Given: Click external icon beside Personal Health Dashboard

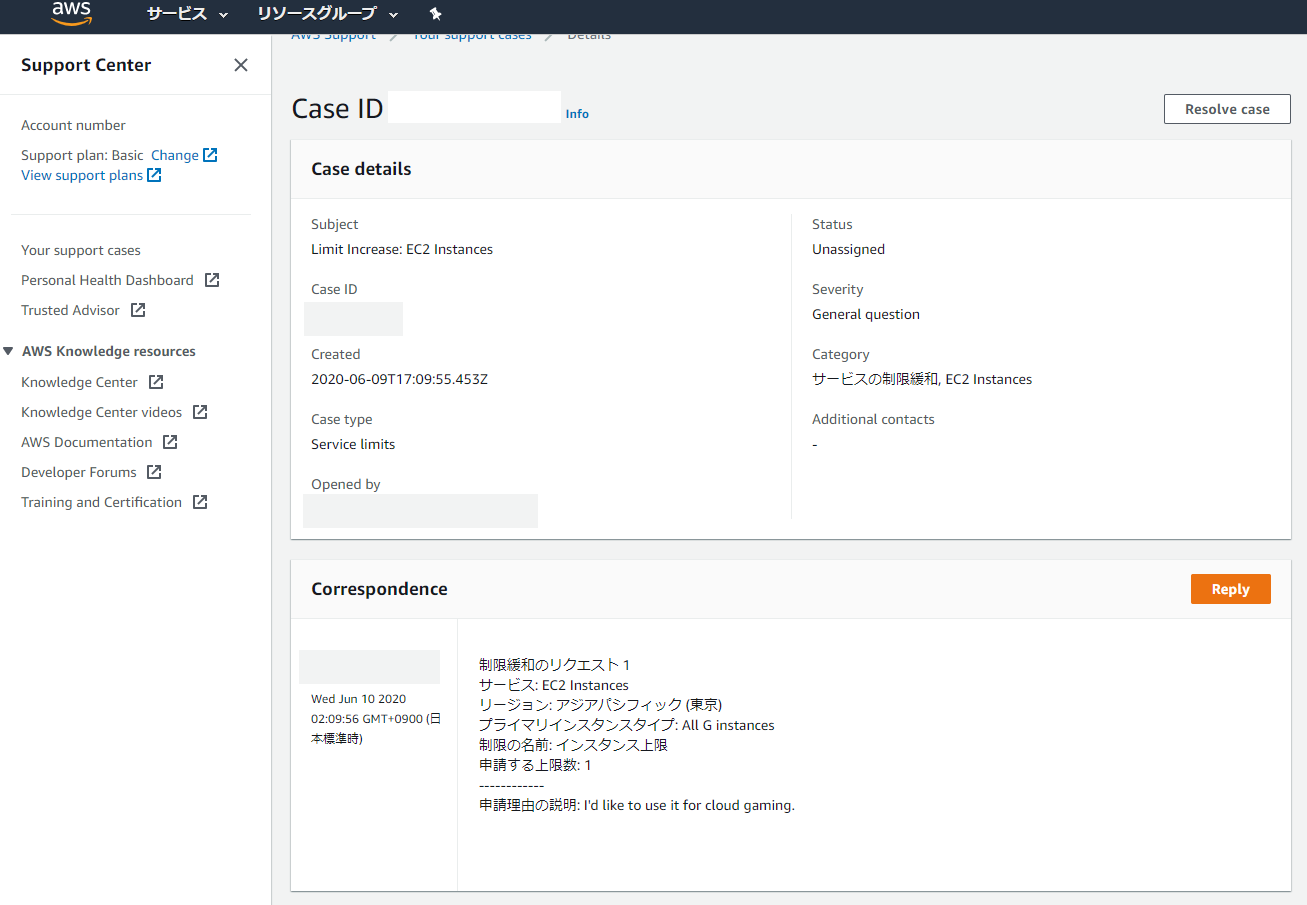Looking at the screenshot, I should click(212, 280).
